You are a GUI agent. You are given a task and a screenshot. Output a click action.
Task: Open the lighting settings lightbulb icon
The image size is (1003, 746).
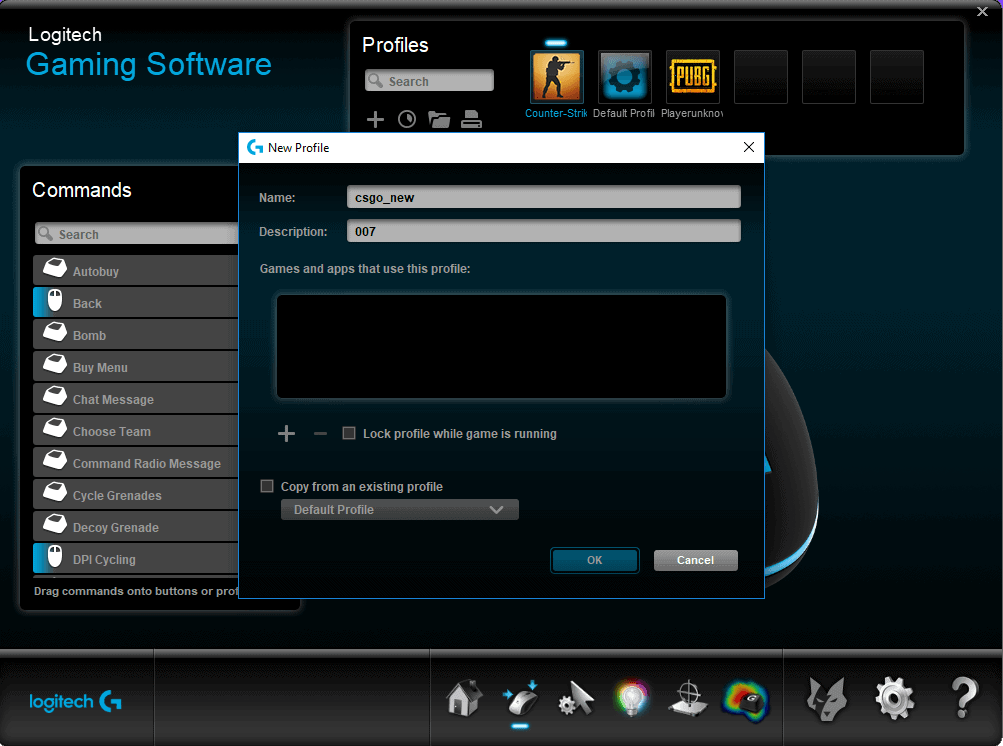pyautogui.click(x=632, y=698)
